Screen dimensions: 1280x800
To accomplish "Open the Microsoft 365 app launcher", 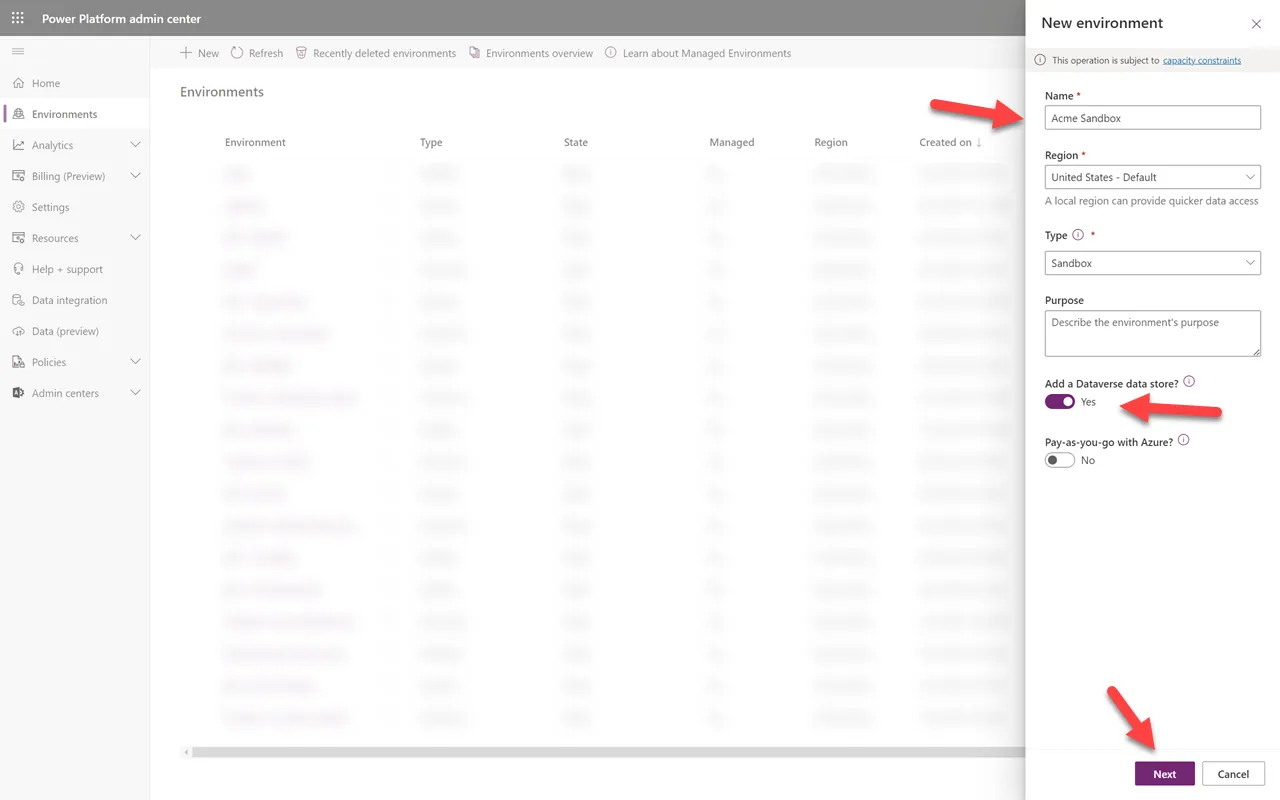I will [x=15, y=18].
